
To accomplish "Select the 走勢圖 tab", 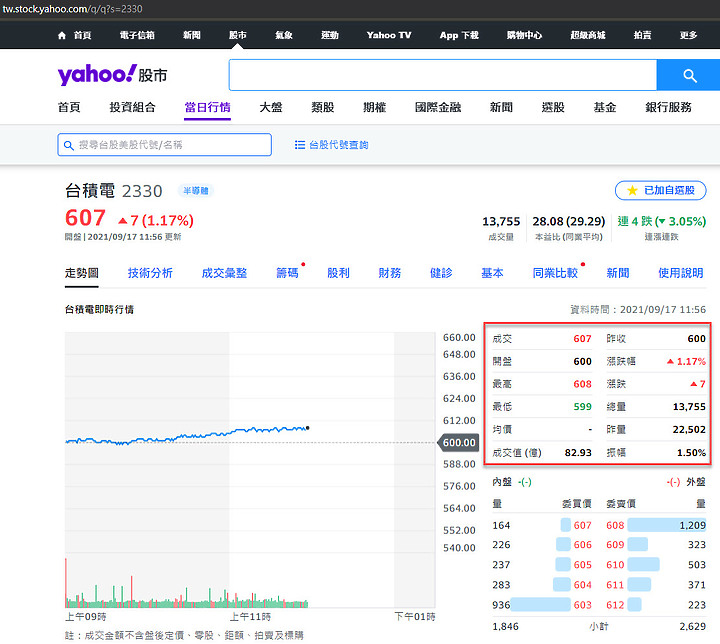I will [81, 273].
